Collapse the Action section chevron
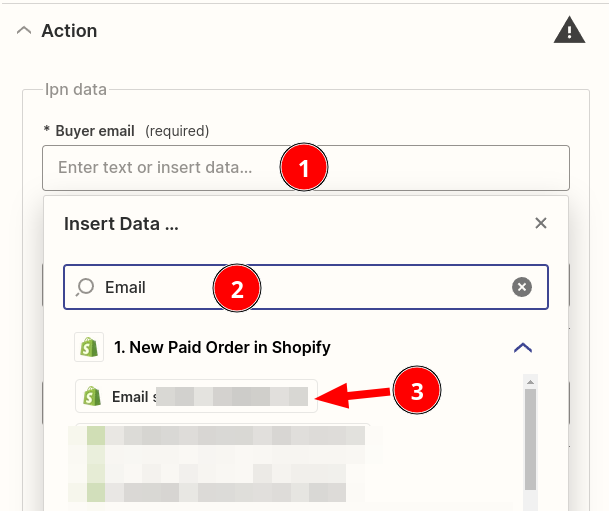This screenshot has width=609, height=511. [x=24, y=30]
